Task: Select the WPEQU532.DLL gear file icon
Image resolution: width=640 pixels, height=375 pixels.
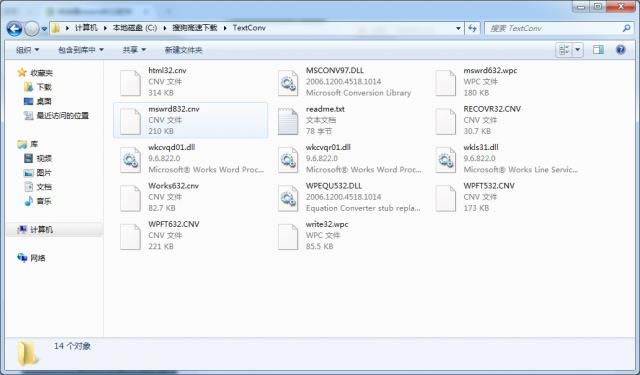Action: coord(288,198)
